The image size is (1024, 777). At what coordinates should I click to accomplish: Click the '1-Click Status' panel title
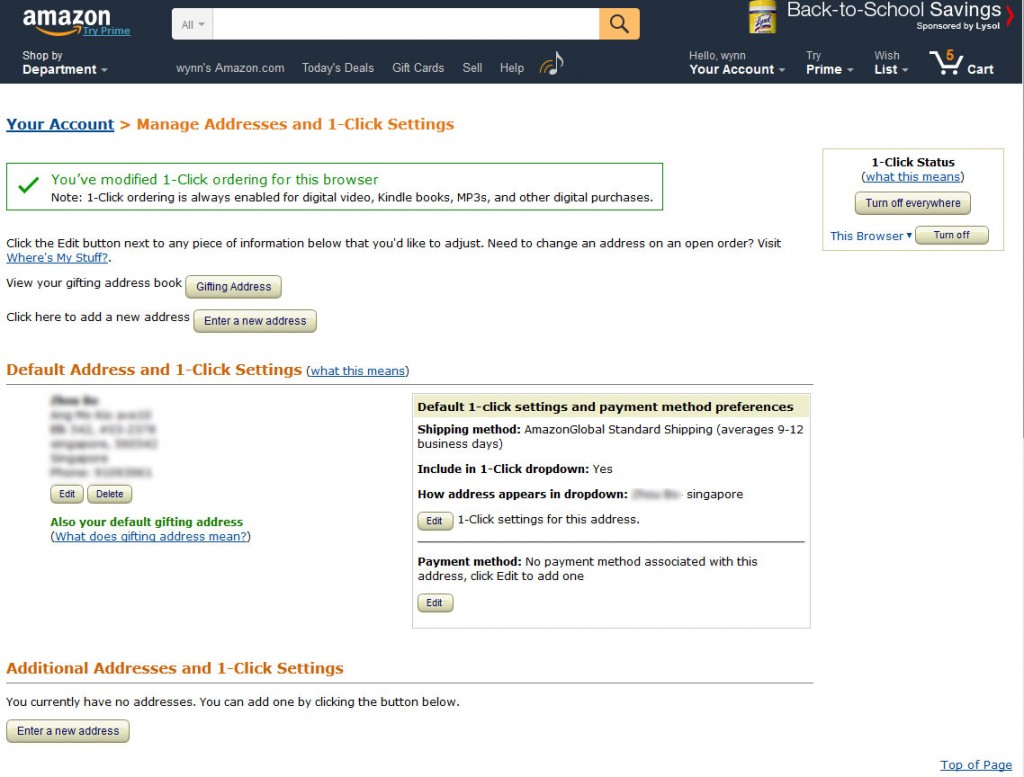click(x=913, y=162)
